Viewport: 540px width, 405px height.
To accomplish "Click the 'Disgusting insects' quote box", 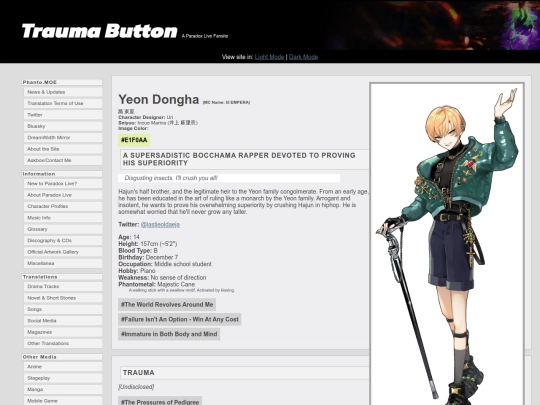I will click(x=229, y=178).
